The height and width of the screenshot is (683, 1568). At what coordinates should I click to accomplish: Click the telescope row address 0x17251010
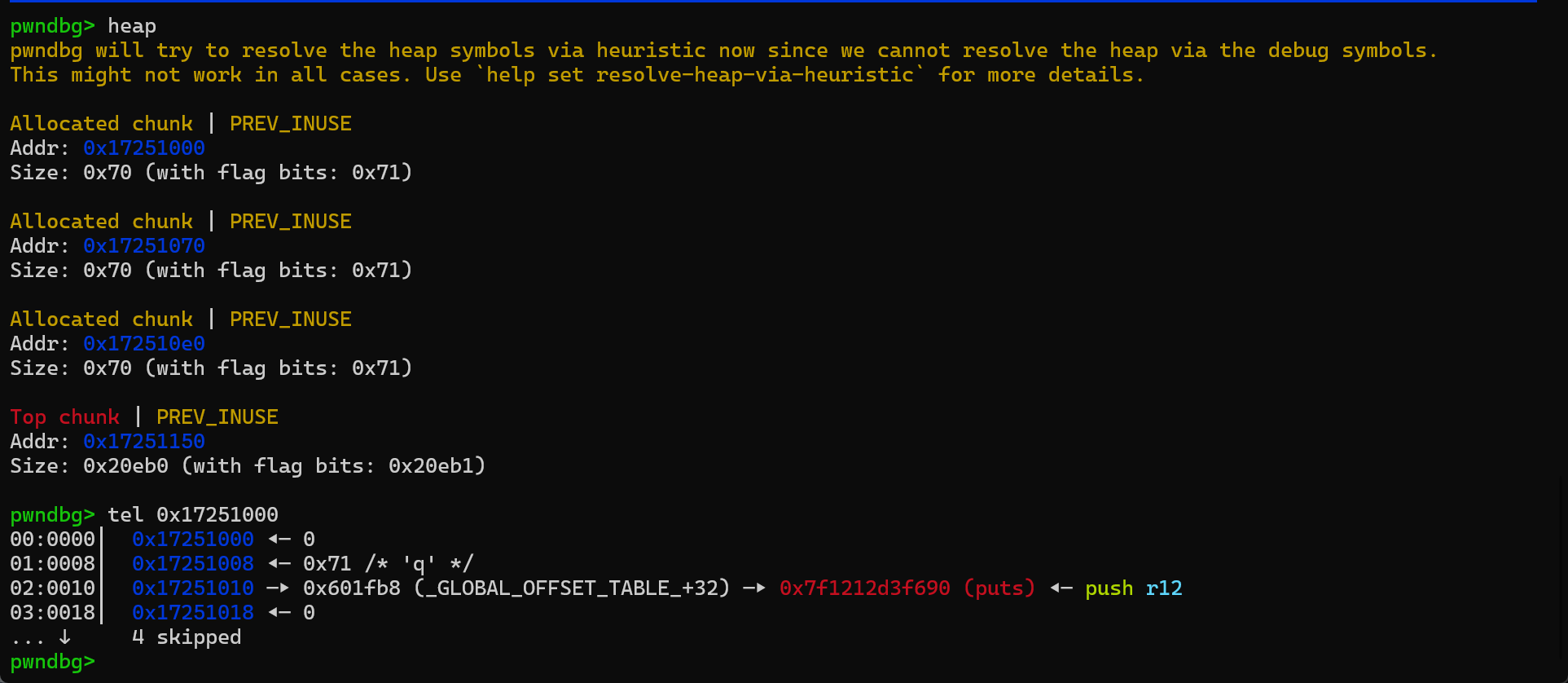point(192,588)
